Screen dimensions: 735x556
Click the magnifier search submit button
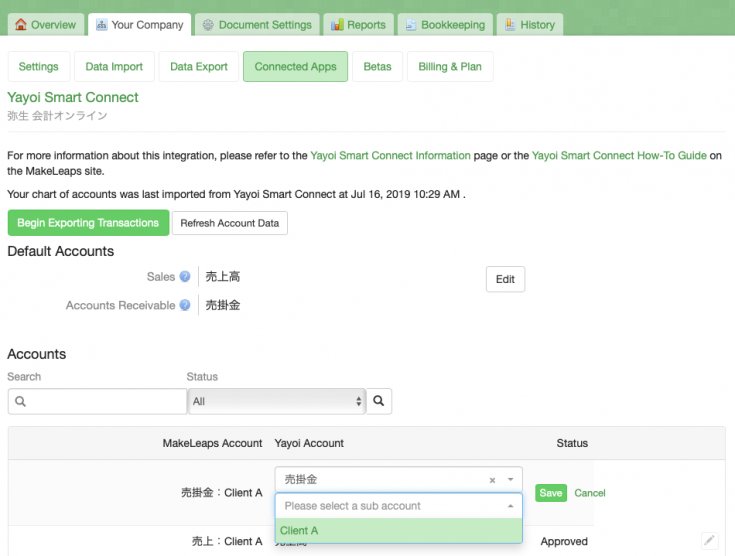coord(379,401)
